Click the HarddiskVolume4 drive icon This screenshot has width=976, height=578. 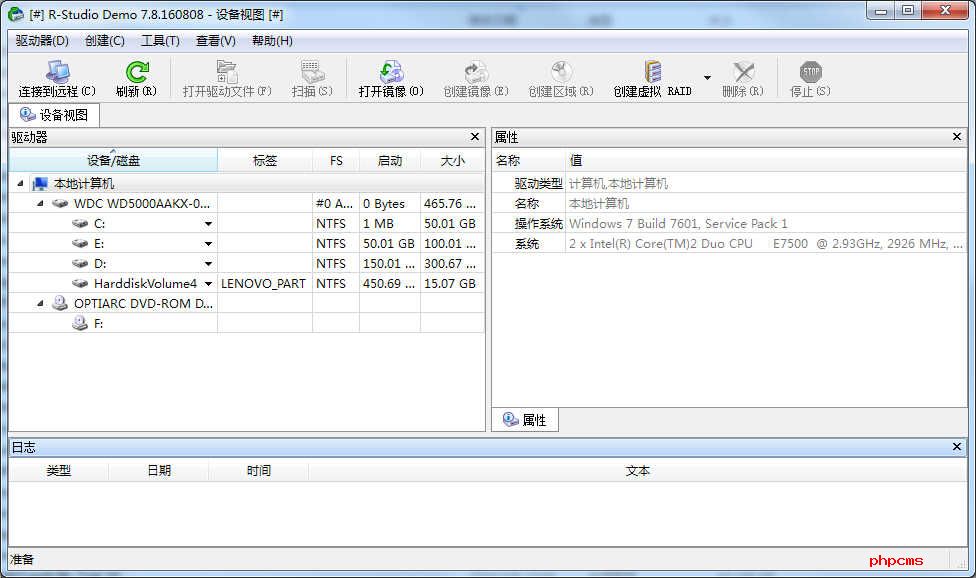[x=80, y=283]
